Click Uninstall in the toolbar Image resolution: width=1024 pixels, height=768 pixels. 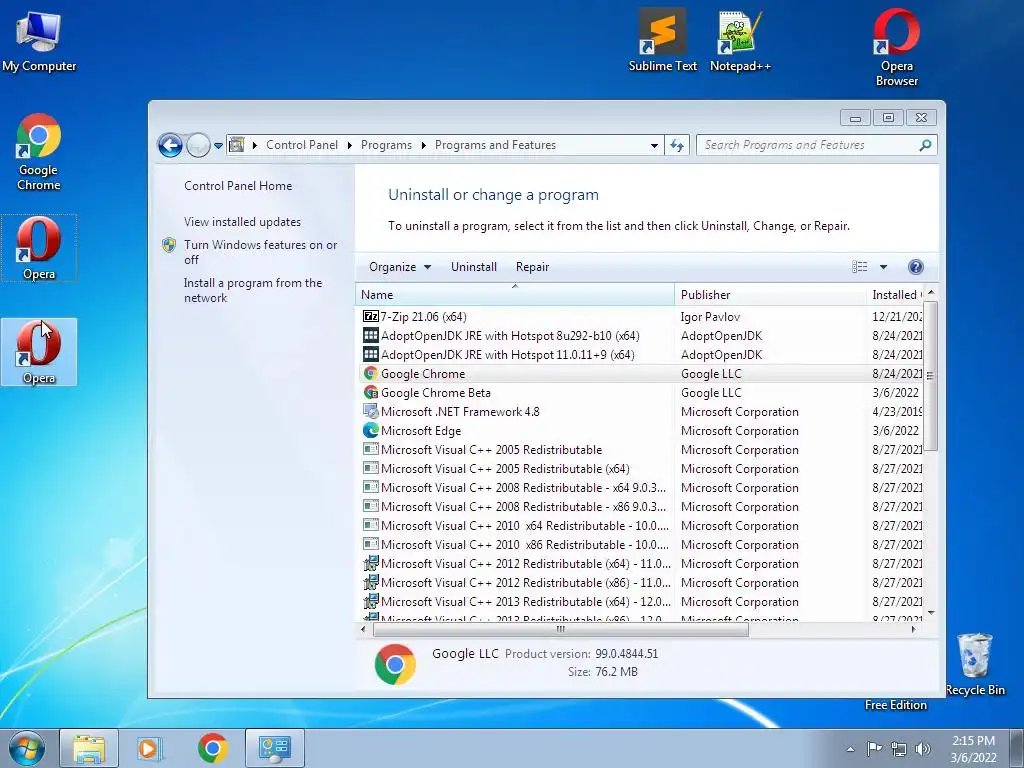tap(473, 266)
